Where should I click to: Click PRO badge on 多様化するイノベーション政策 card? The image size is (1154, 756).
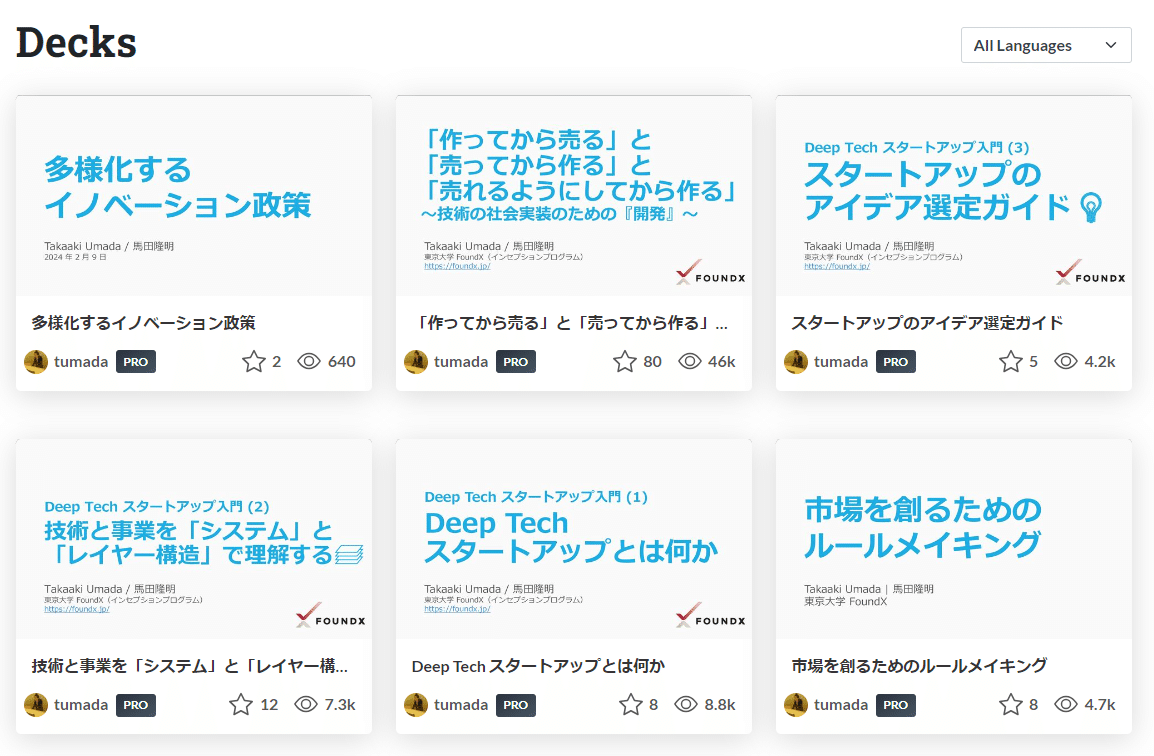[136, 361]
